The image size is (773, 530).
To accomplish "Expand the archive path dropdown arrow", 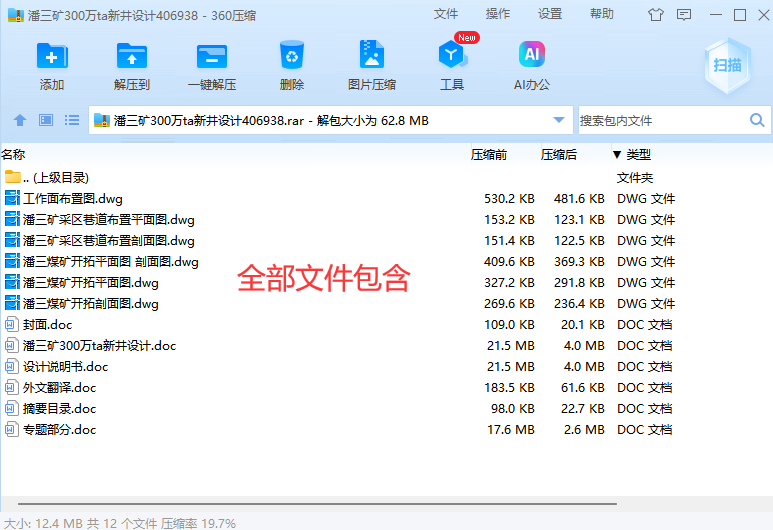I will pyautogui.click(x=559, y=120).
